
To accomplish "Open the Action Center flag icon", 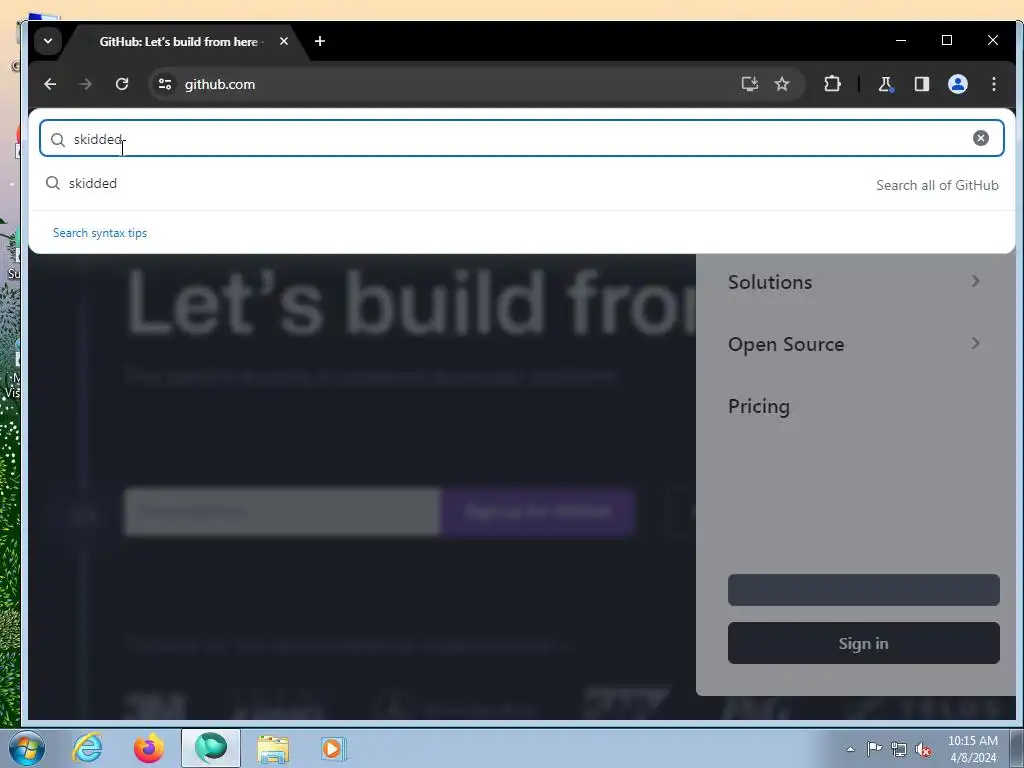I will click(x=874, y=749).
